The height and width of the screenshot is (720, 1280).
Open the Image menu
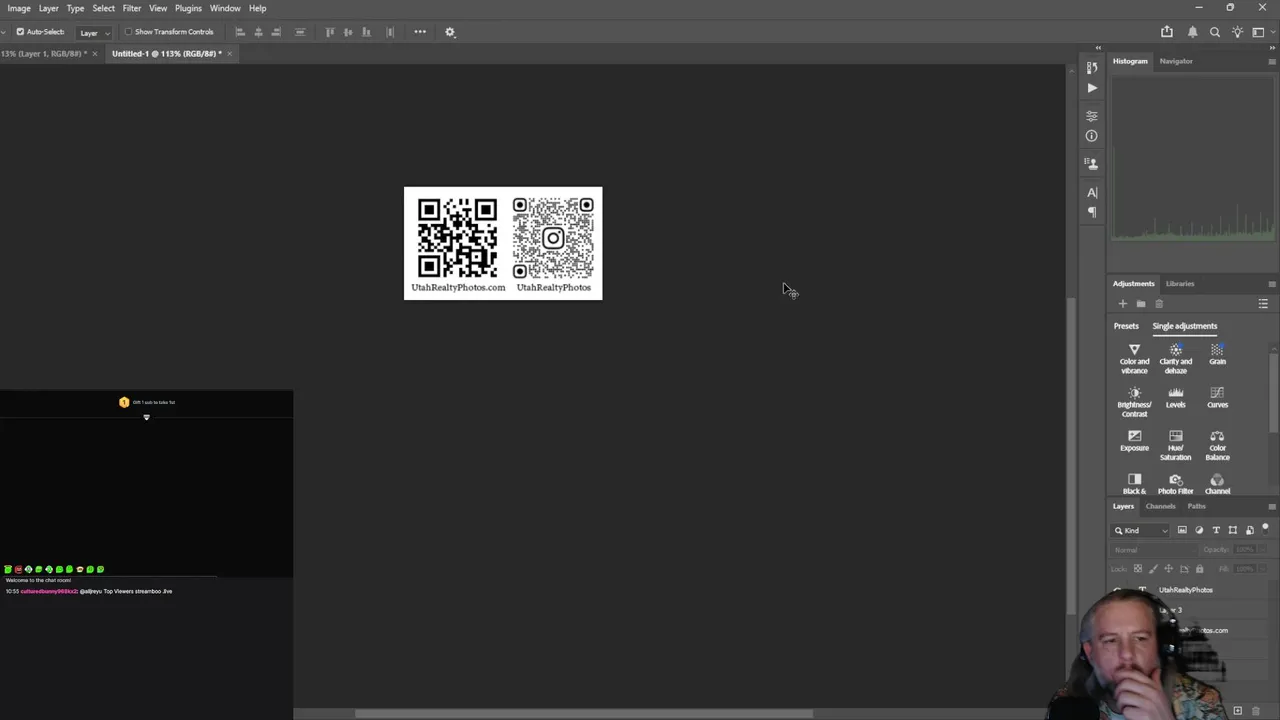pos(19,8)
